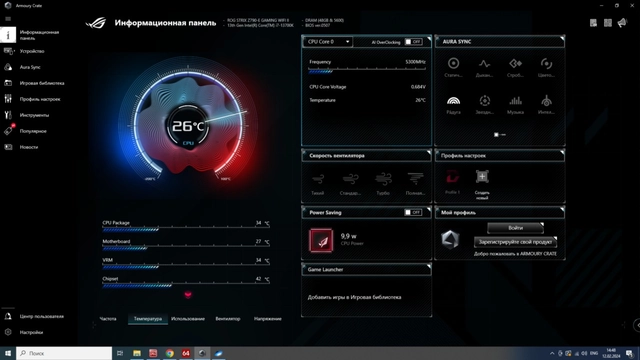Switch to the Вентилятор tab
640x360 pixels.
click(228, 319)
